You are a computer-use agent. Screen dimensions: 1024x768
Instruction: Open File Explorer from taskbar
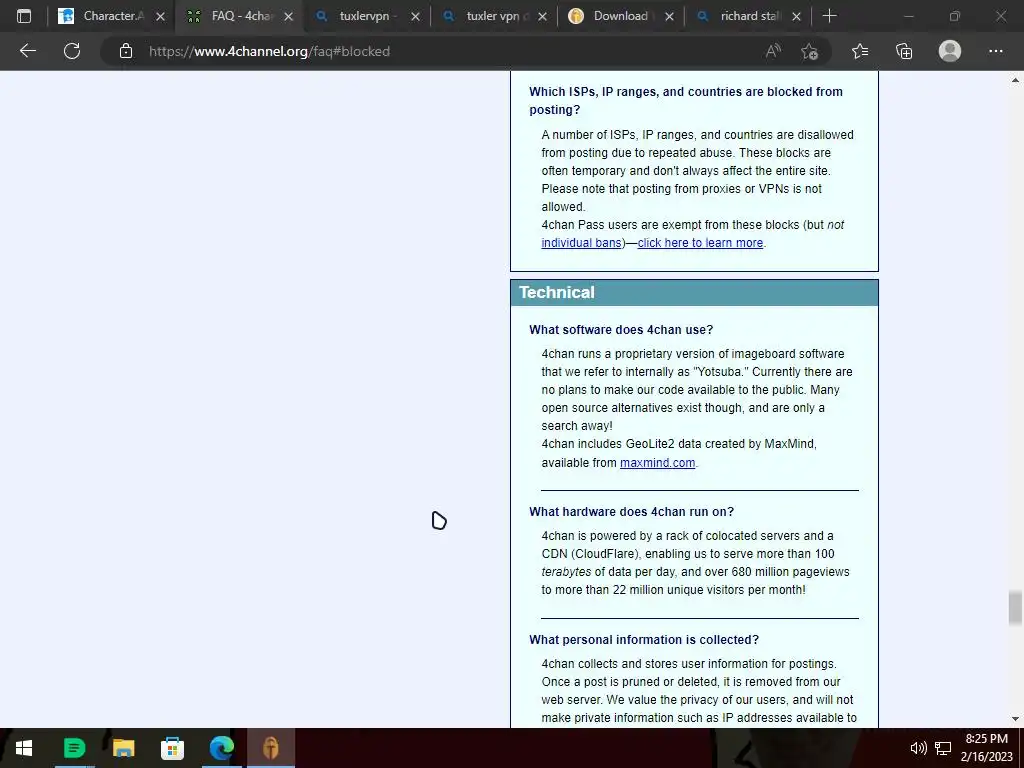coord(123,748)
